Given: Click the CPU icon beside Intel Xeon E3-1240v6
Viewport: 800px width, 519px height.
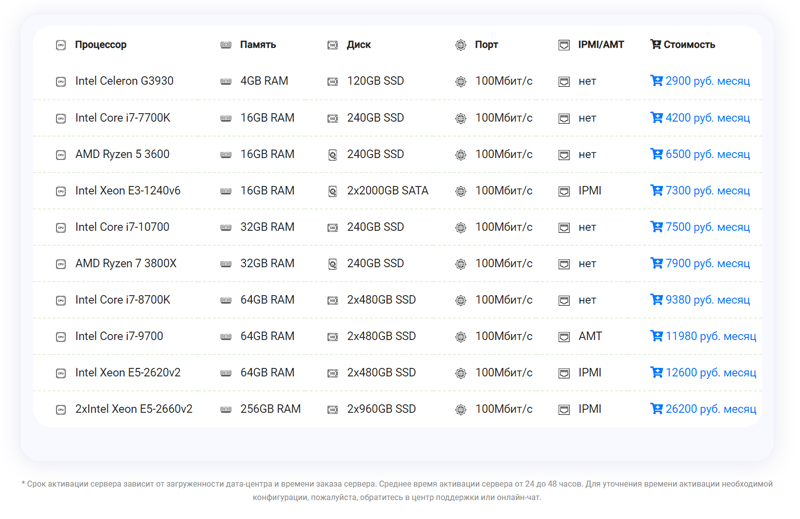Looking at the screenshot, I should point(61,191).
